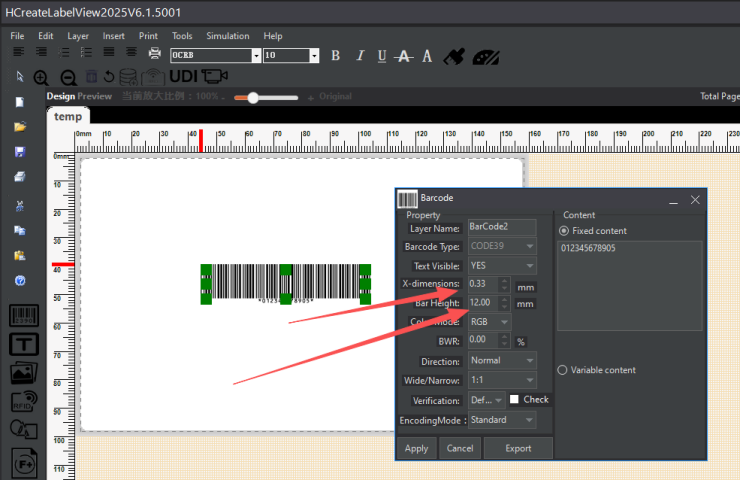Click Apply in Barcode dialog

pos(416,448)
